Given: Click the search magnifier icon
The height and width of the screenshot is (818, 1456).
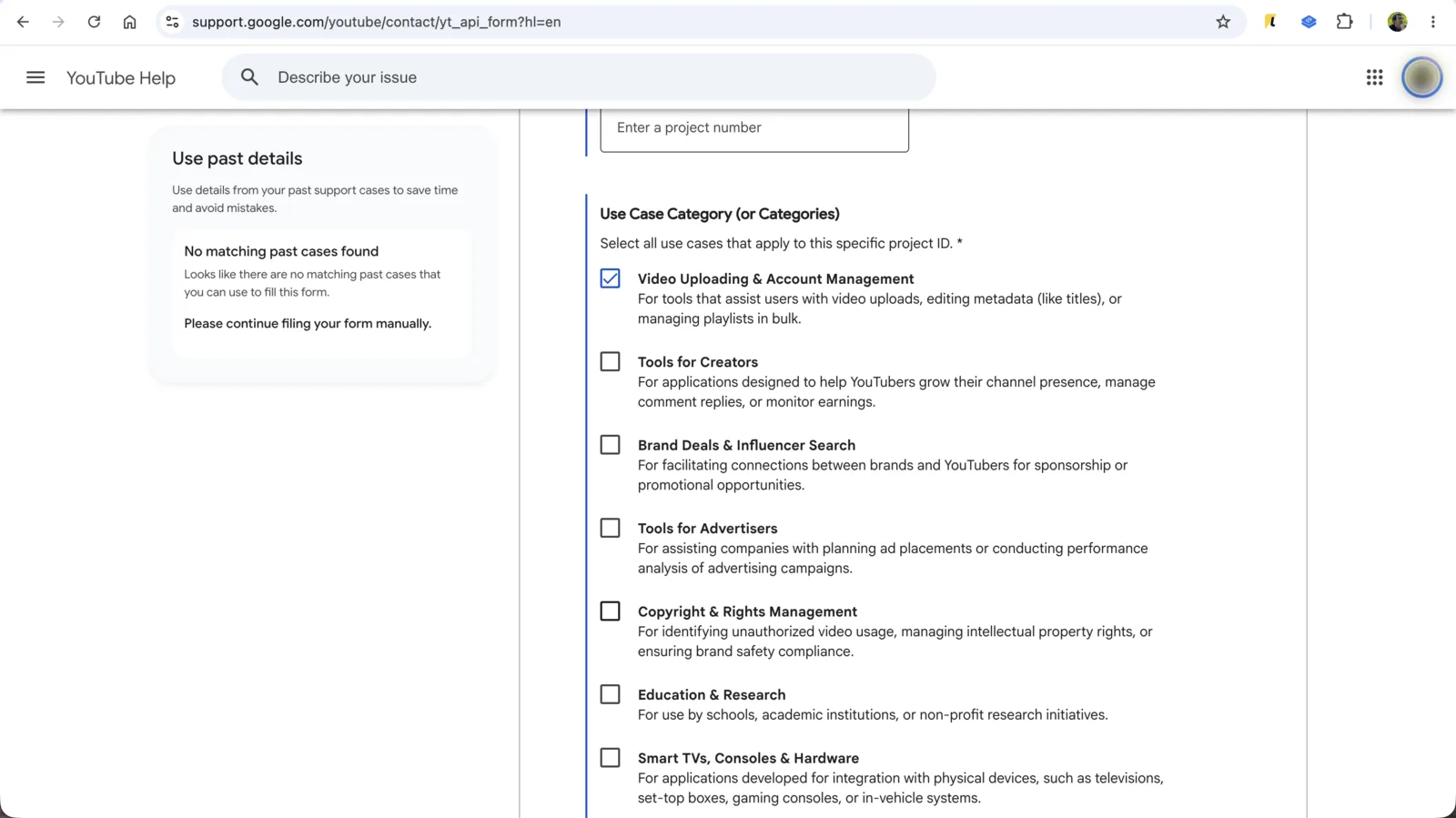Looking at the screenshot, I should pos(249,77).
